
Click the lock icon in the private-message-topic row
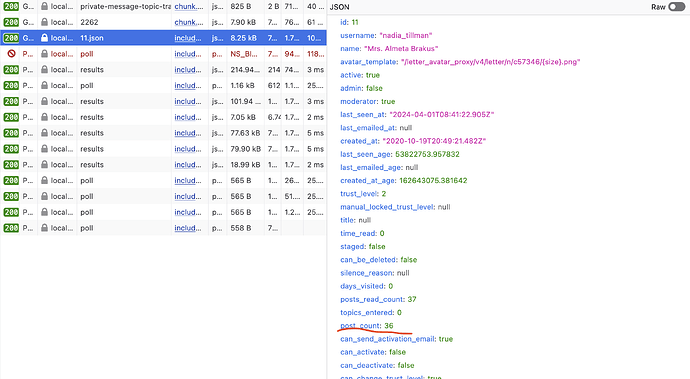coord(44,6)
